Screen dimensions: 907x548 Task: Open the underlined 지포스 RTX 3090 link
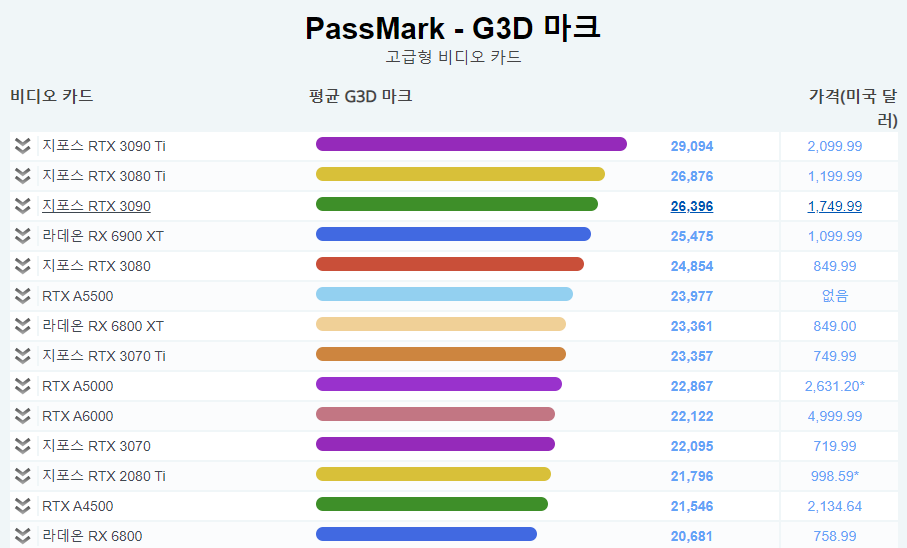coord(96,206)
